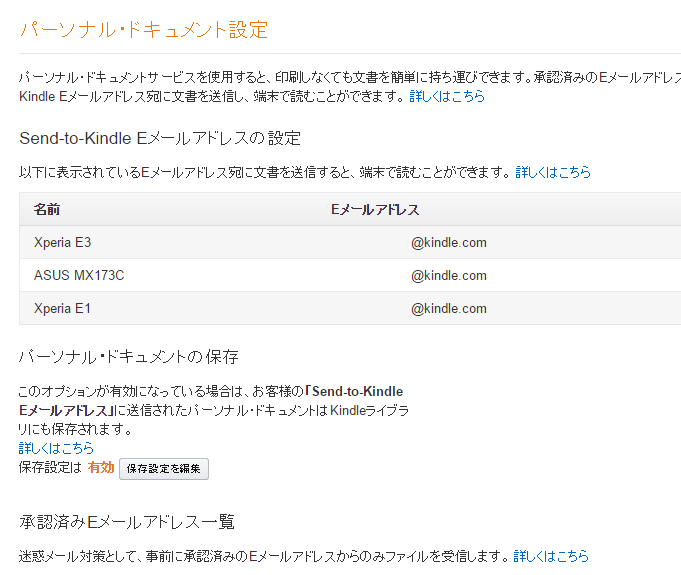
Task: Open 詳しくはこちら link in the intro paragraph
Action: point(447,96)
